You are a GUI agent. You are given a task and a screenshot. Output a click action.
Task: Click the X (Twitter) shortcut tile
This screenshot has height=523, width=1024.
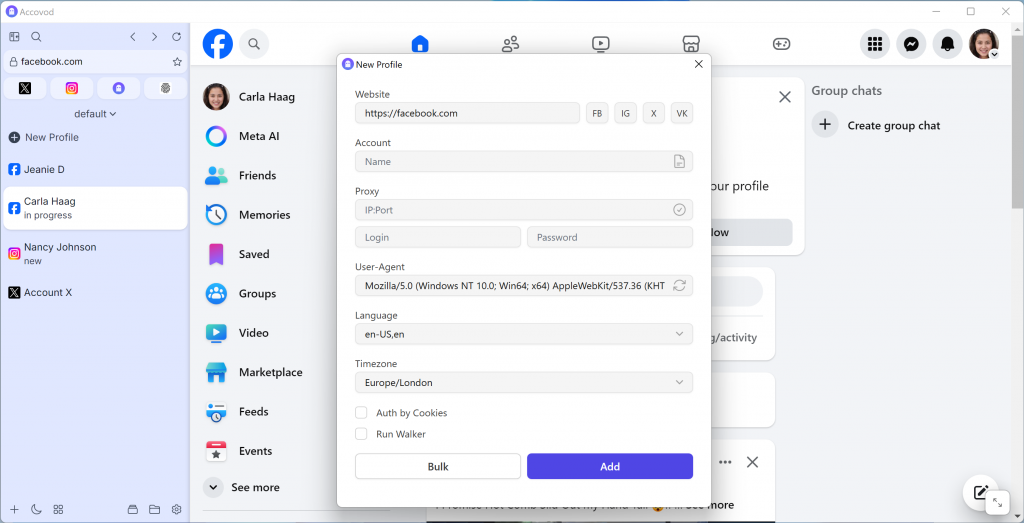coord(25,88)
